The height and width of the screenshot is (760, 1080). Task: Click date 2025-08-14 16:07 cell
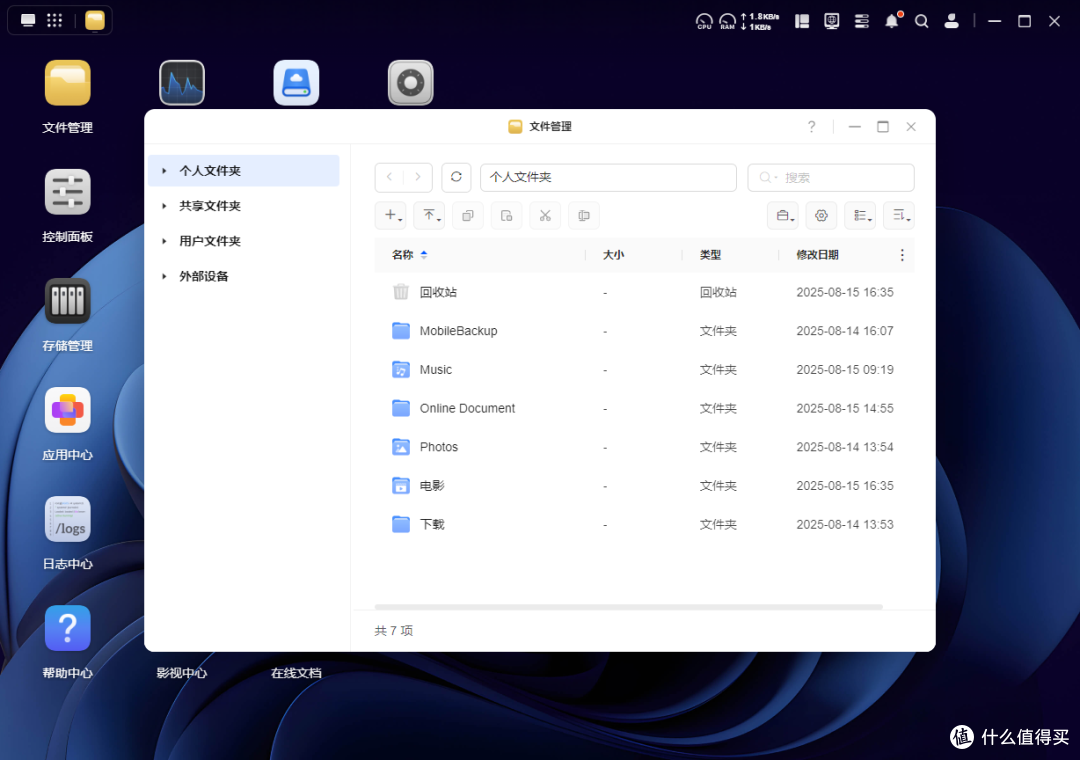tap(844, 331)
